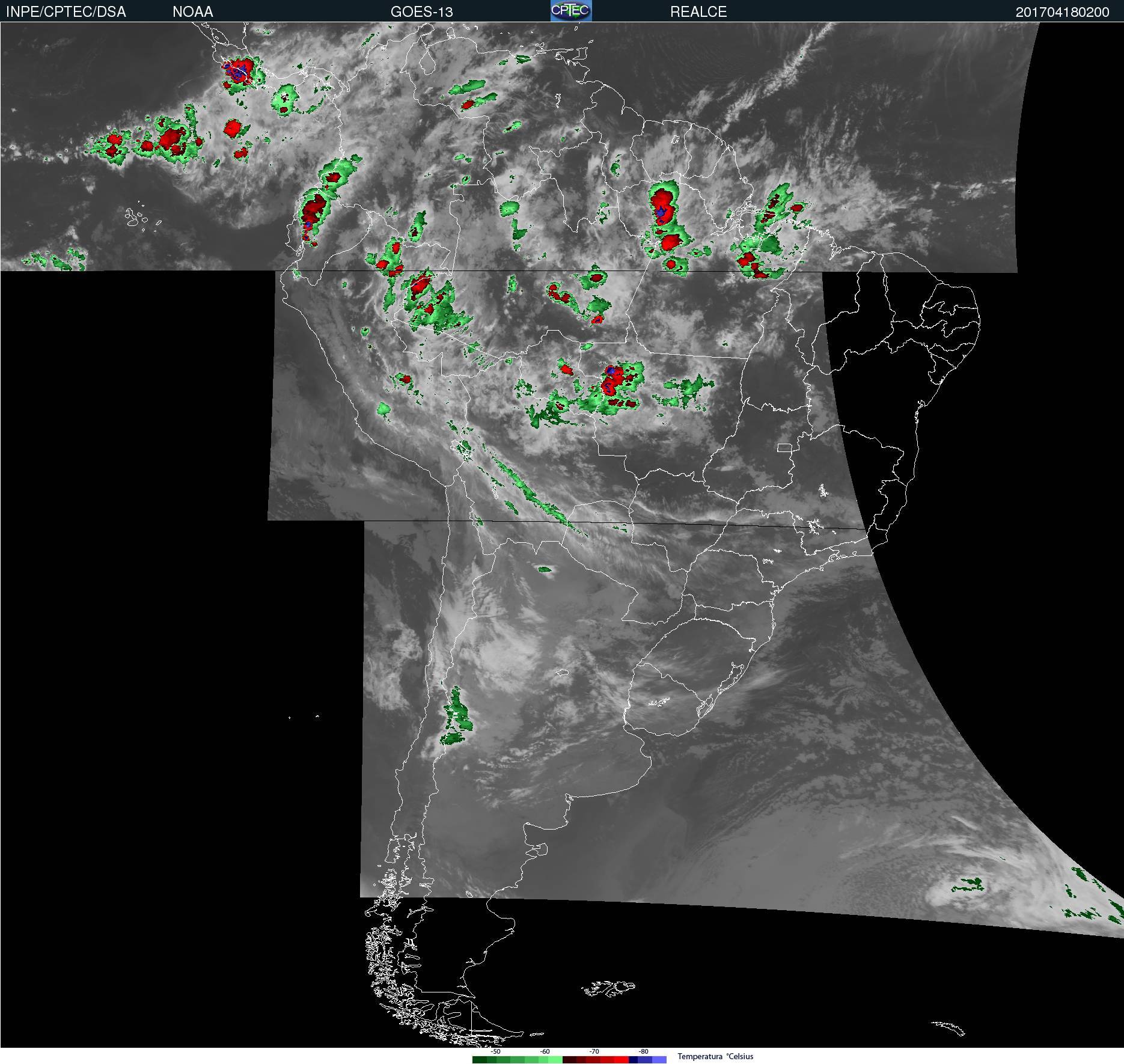Click the -60 legend value
The image size is (1124, 1064).
pyautogui.click(x=545, y=1051)
